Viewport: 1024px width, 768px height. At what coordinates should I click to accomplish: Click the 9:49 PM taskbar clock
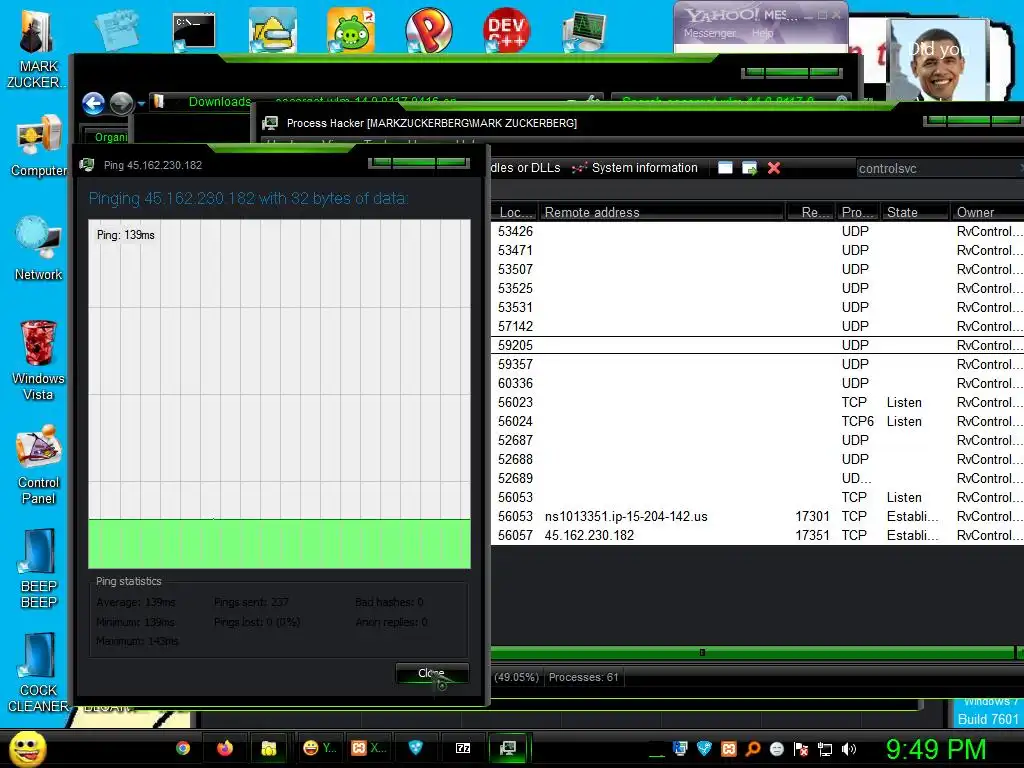(x=935, y=749)
